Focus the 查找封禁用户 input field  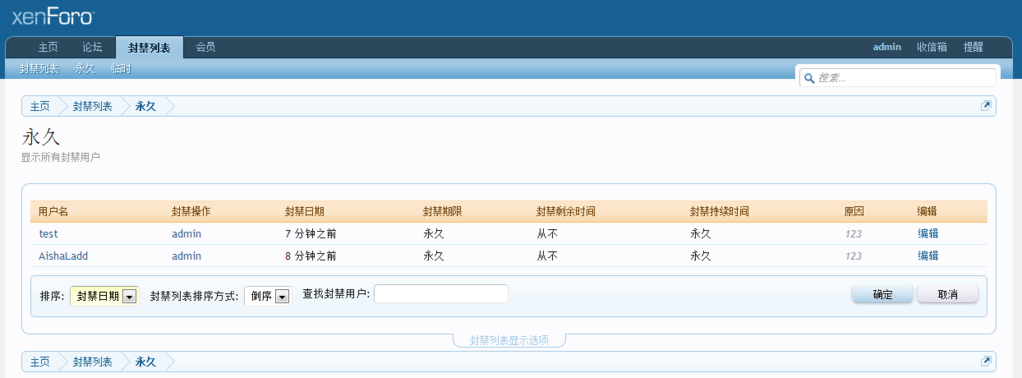441,294
